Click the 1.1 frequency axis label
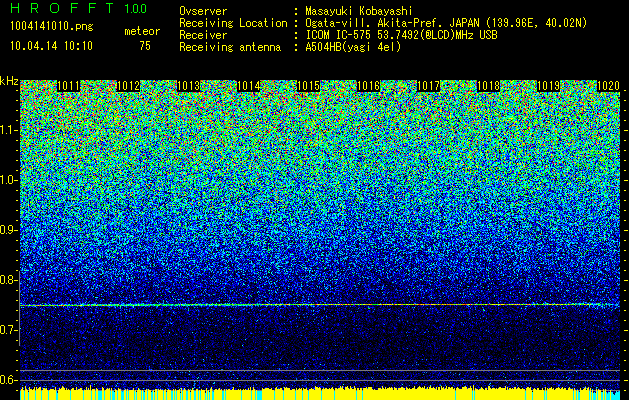This screenshot has width=629, height=400. [9, 130]
